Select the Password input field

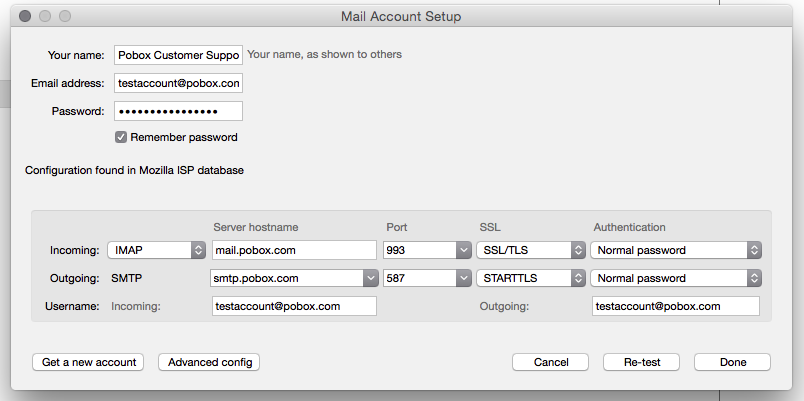pos(178,111)
